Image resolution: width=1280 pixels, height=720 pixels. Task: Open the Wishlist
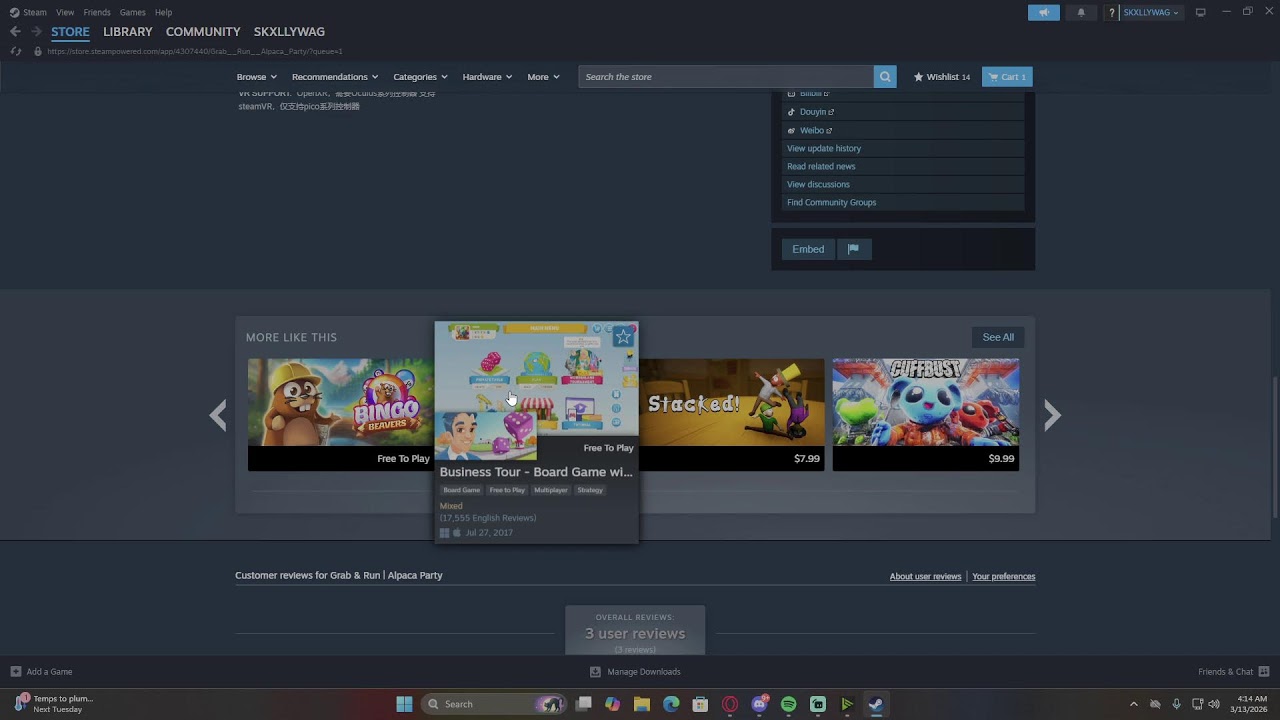[942, 77]
